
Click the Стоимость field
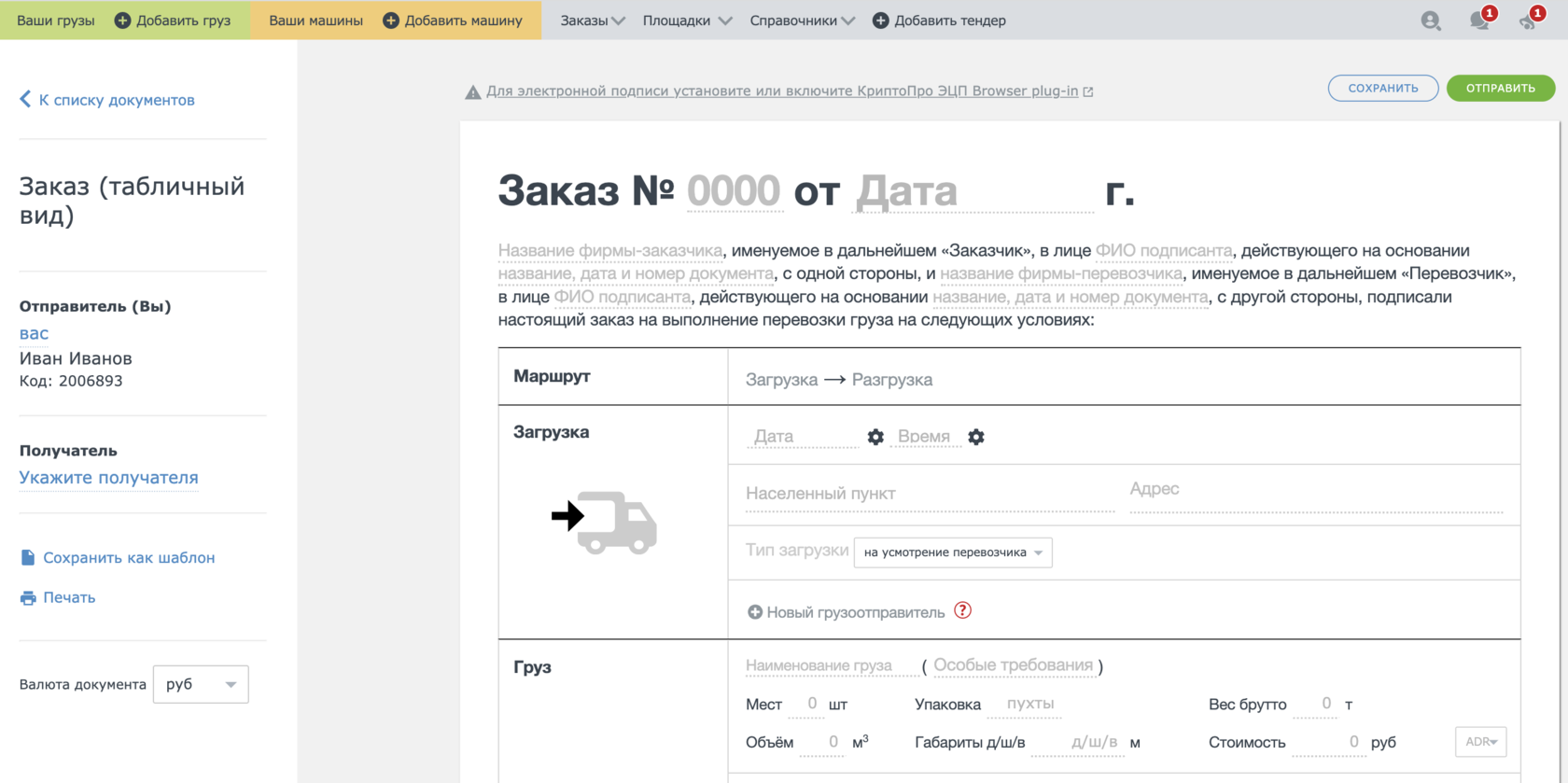pyautogui.click(x=1329, y=742)
